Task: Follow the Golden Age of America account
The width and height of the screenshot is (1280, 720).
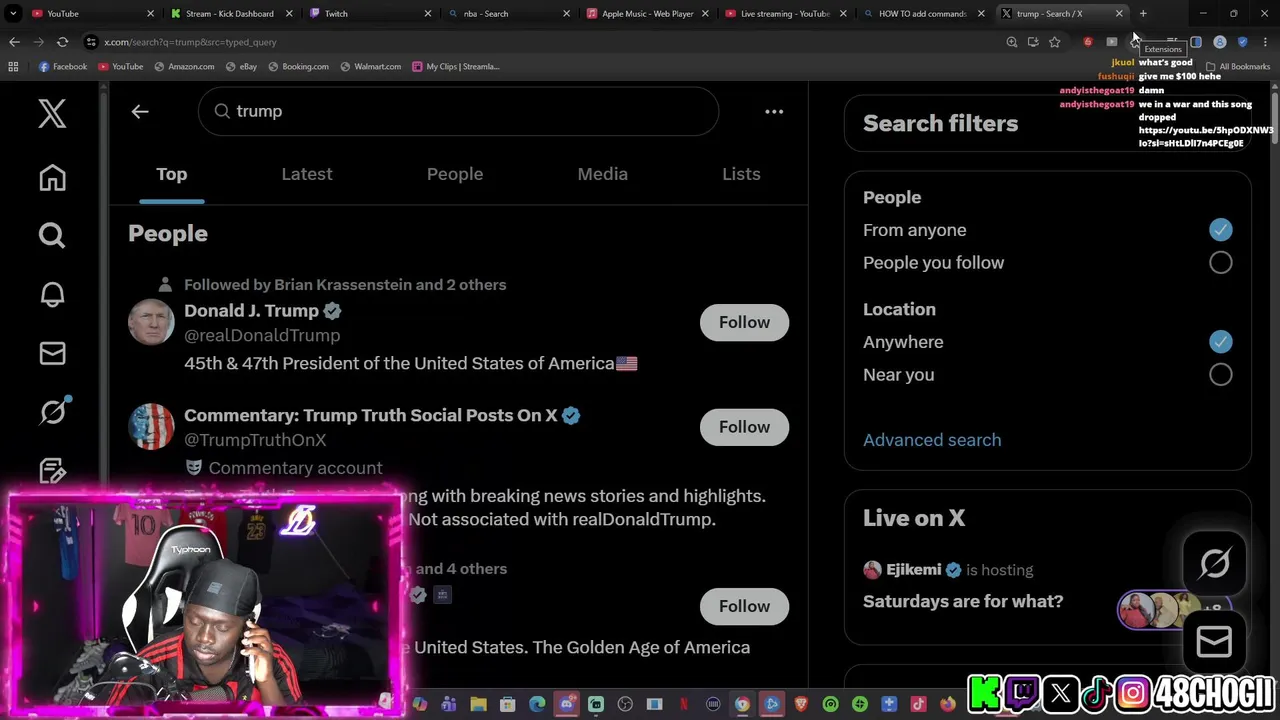Action: 744,606
